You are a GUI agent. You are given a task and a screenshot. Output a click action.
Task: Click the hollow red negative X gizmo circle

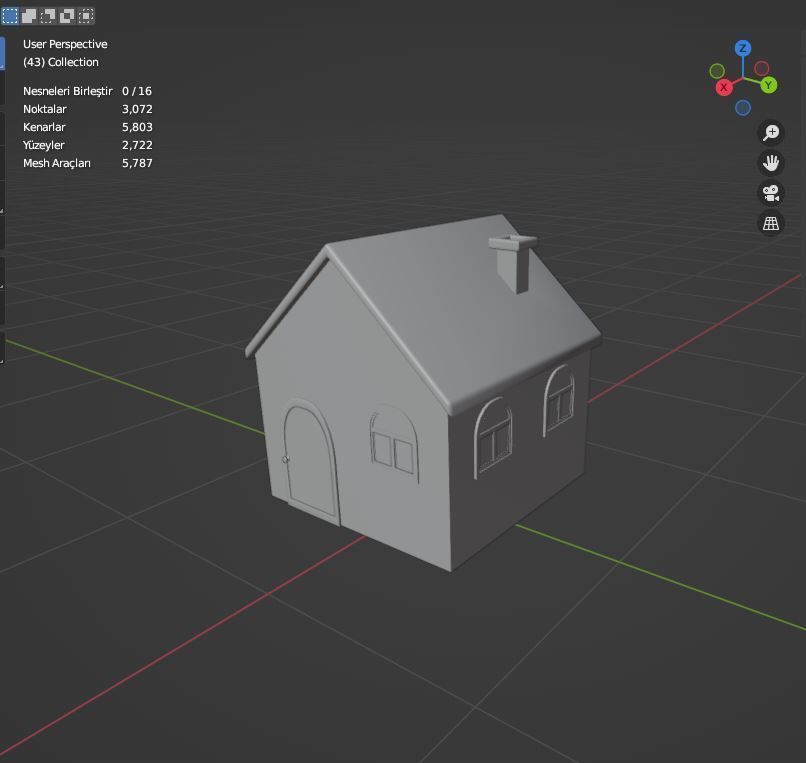coord(762,68)
